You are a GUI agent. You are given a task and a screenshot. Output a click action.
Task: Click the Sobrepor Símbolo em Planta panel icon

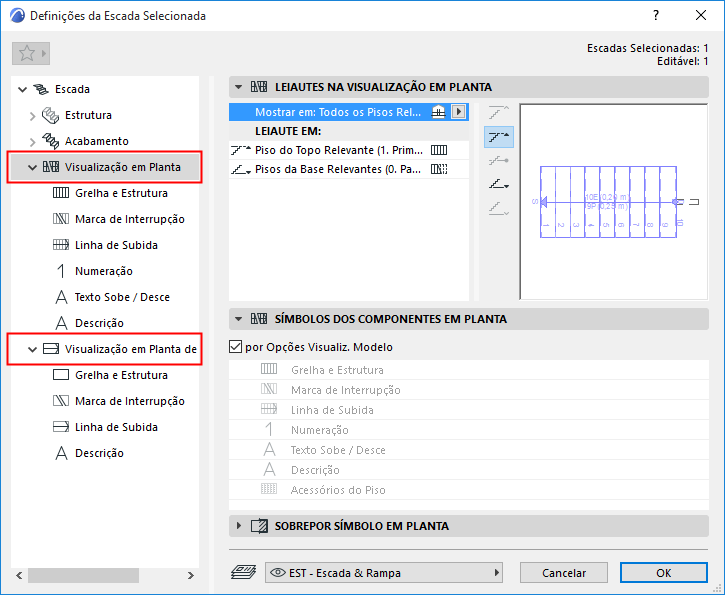point(259,526)
